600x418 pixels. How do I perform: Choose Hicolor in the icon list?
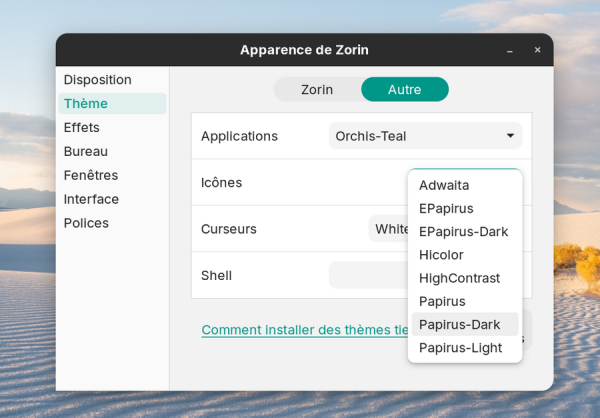click(441, 255)
